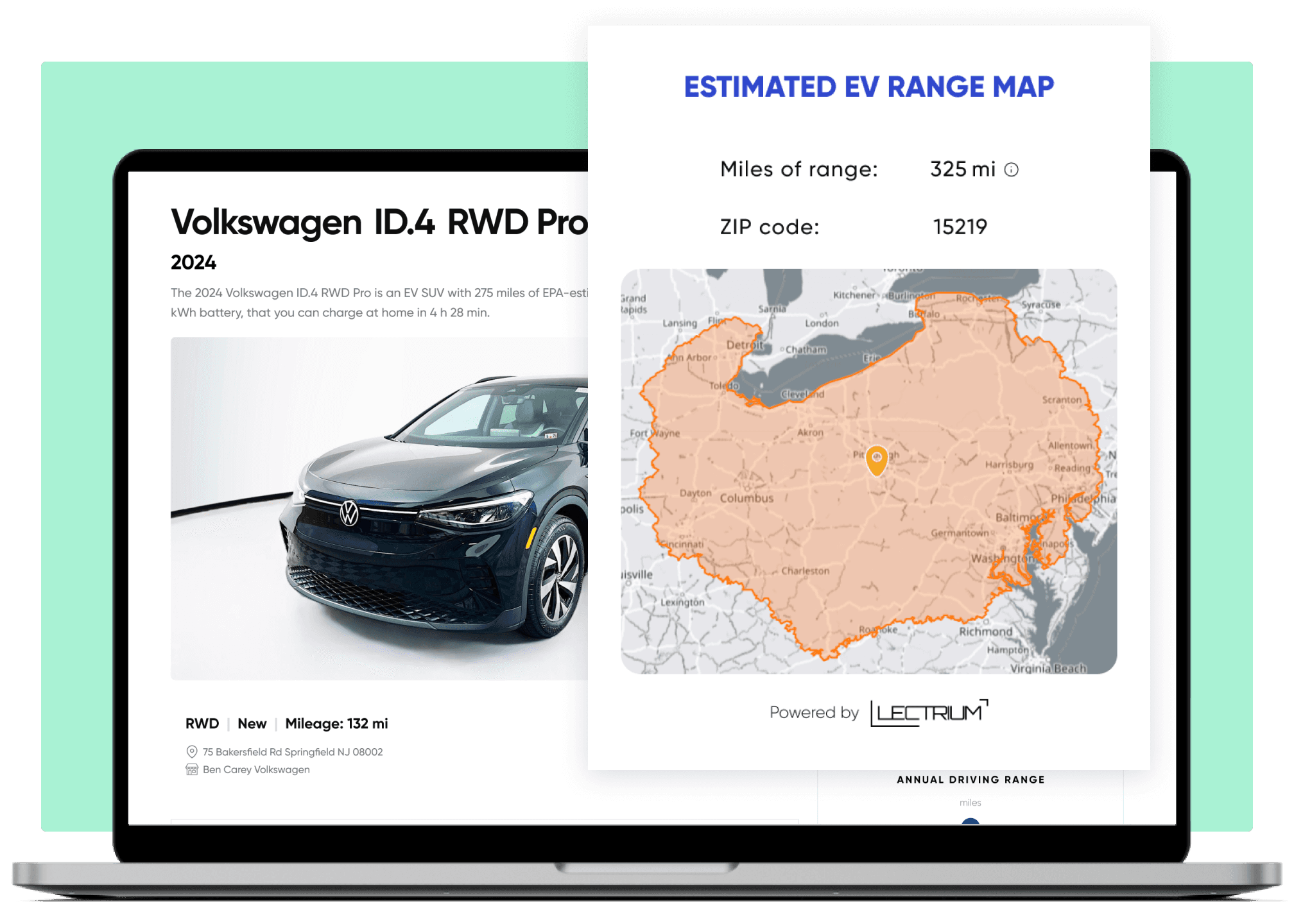Viewport: 1294px width, 924px height.
Task: Click the RWD drivetrain label
Action: point(202,724)
